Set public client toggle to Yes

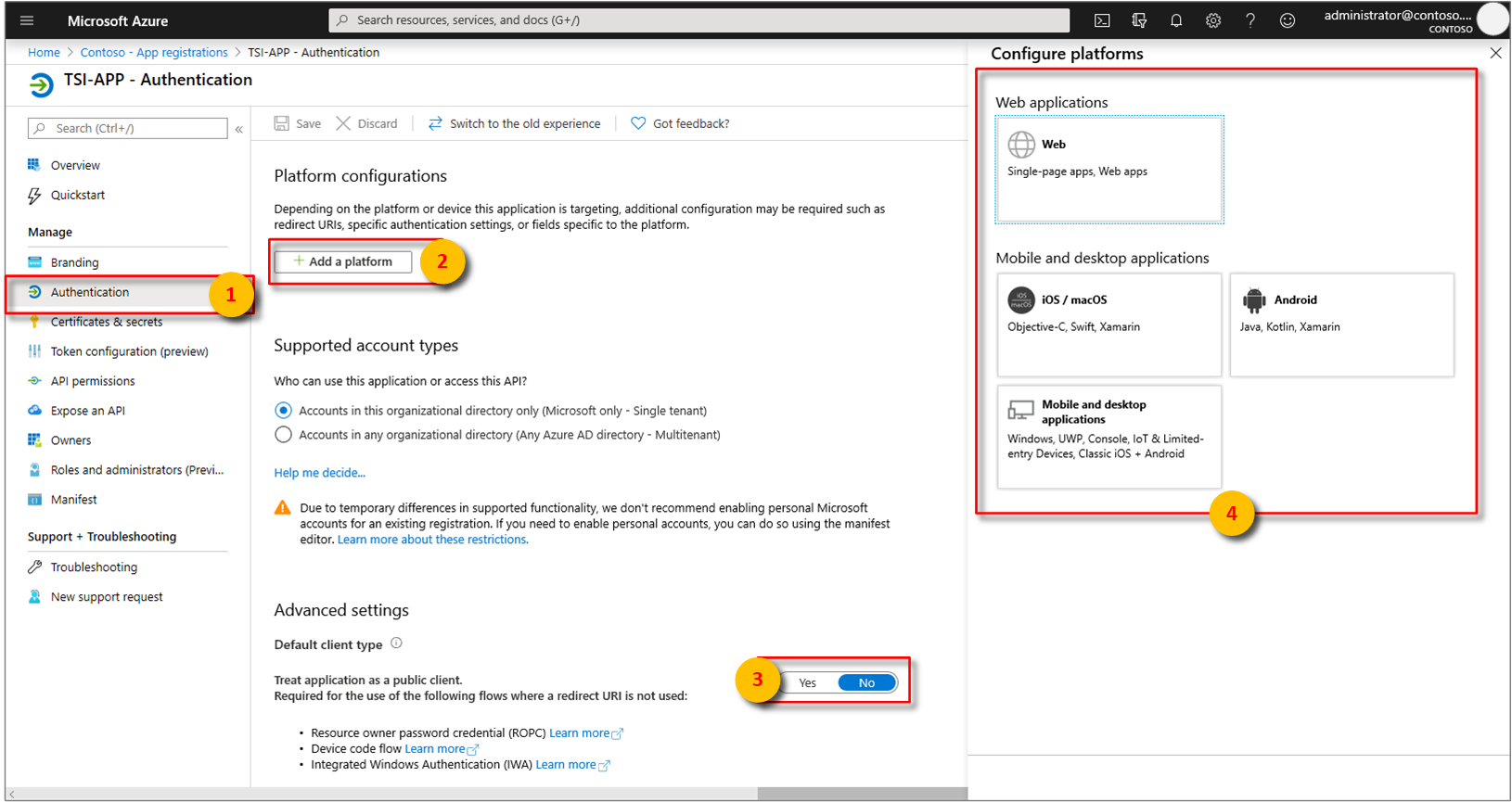(808, 683)
